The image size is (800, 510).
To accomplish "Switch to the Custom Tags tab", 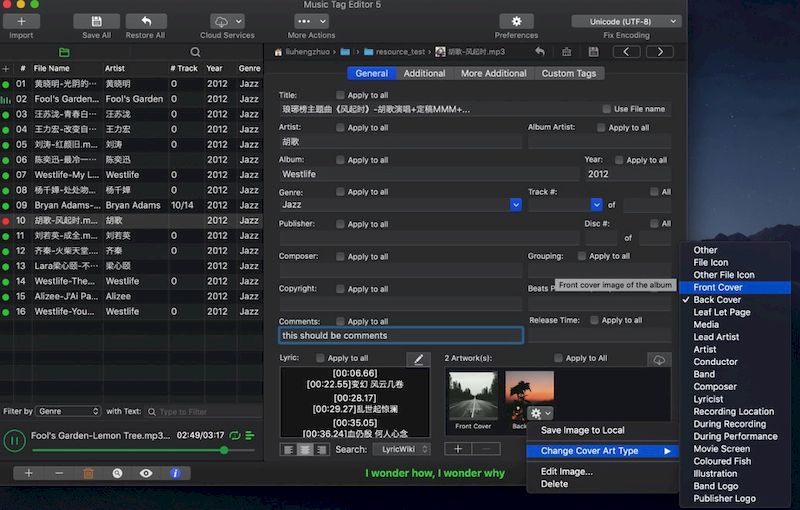I will 568,73.
